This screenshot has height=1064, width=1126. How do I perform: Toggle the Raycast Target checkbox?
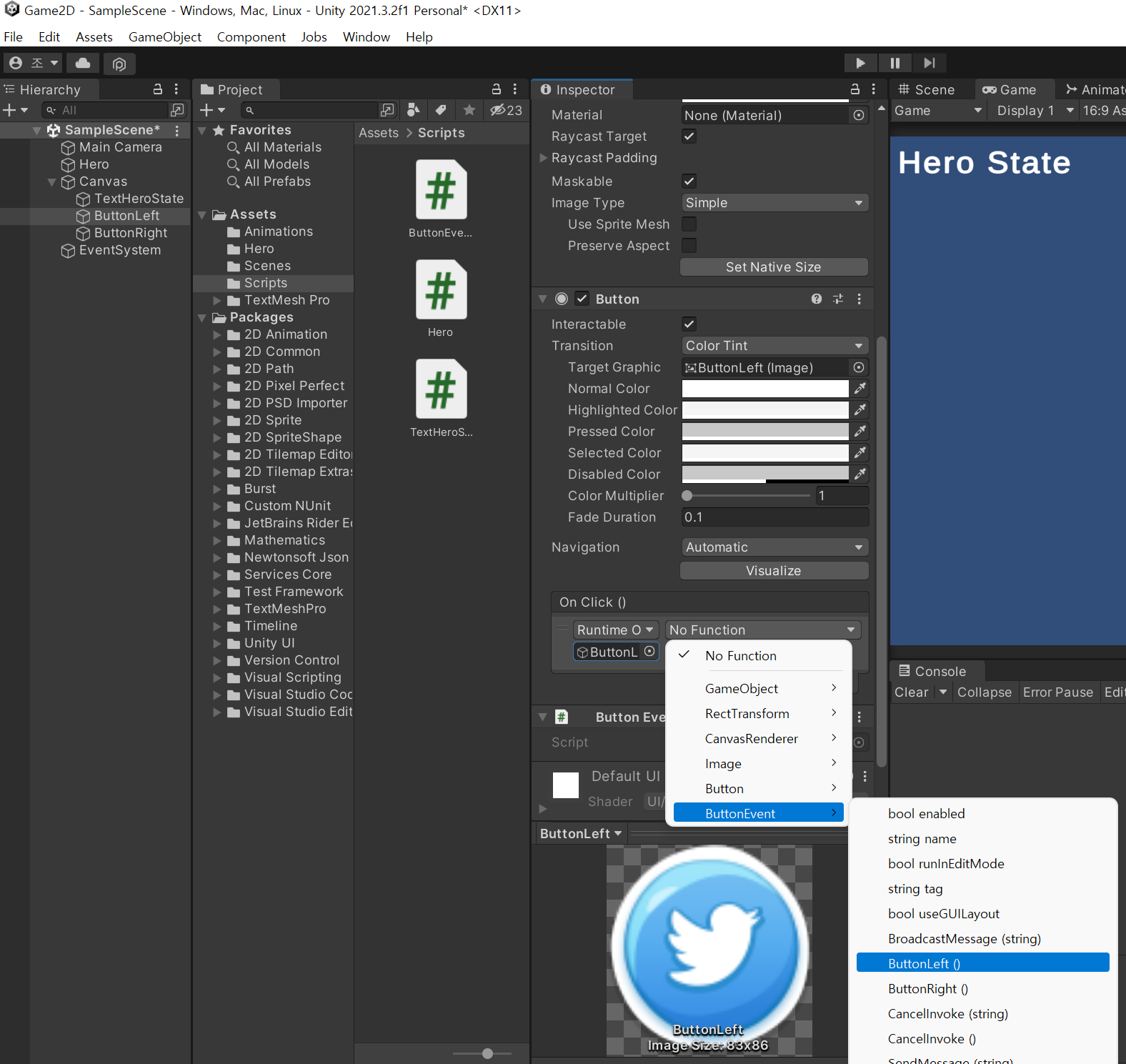[689, 136]
